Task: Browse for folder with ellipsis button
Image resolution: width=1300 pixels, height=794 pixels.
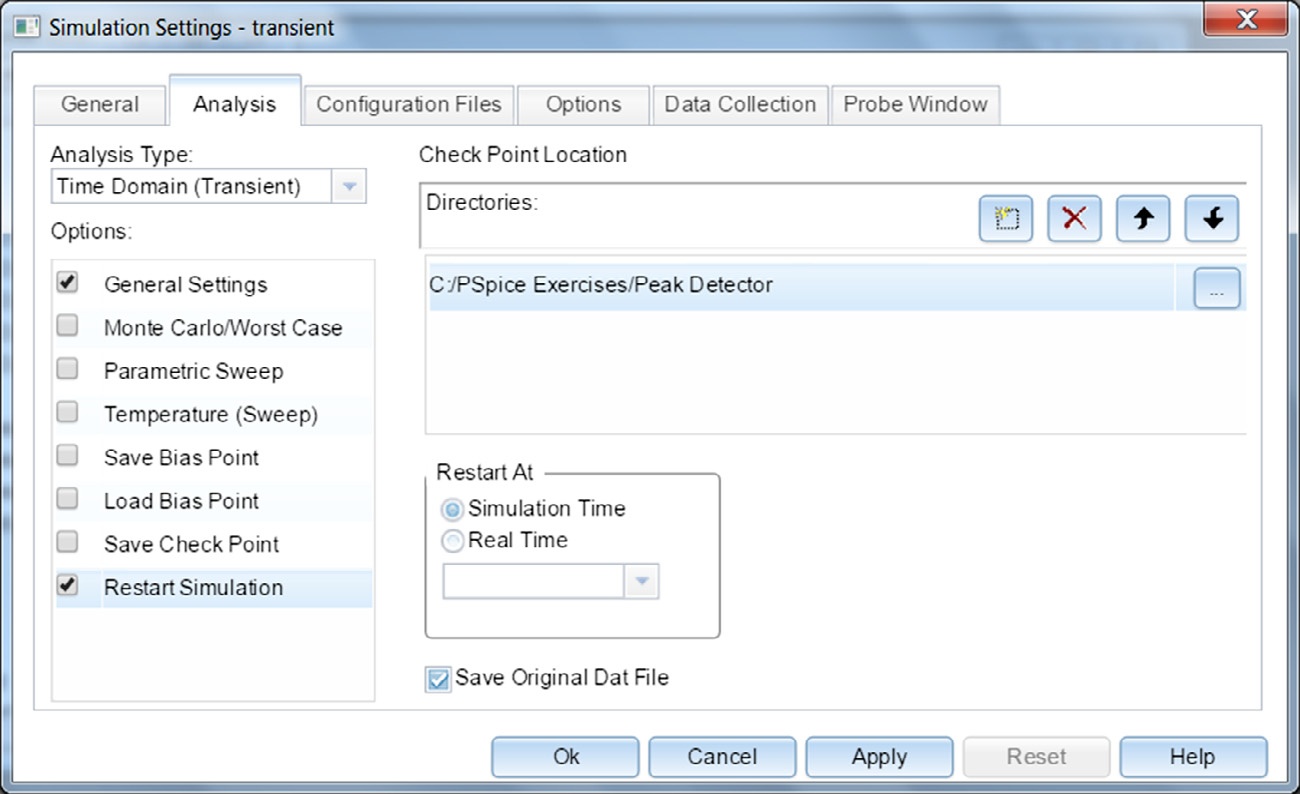Action: [1216, 289]
